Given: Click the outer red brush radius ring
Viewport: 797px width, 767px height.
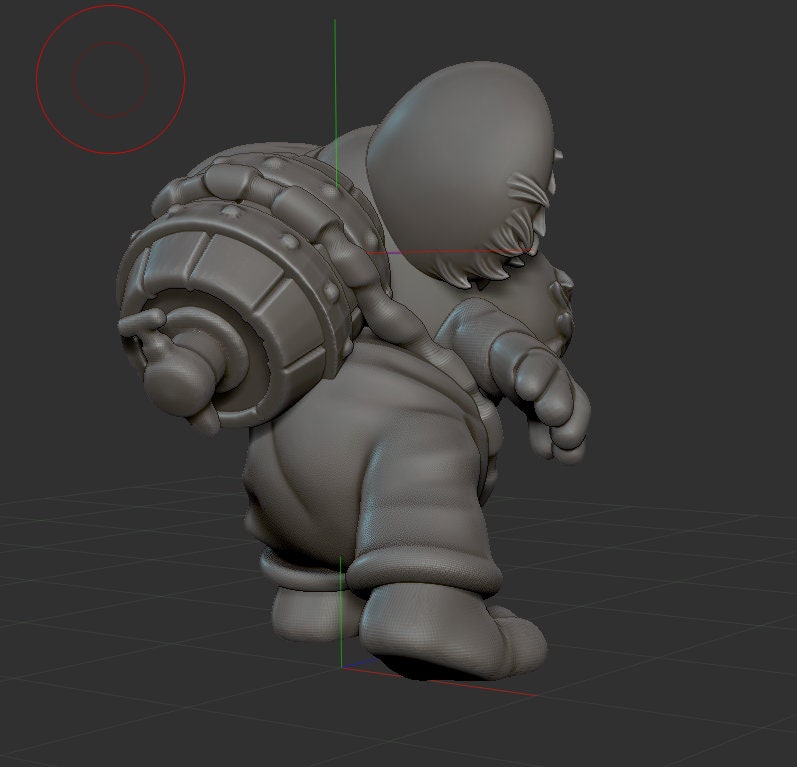Looking at the screenshot, I should pyautogui.click(x=183, y=79).
